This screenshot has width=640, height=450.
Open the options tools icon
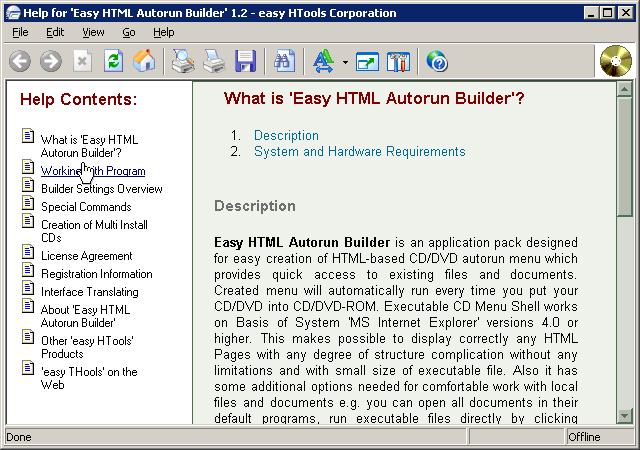[398, 62]
